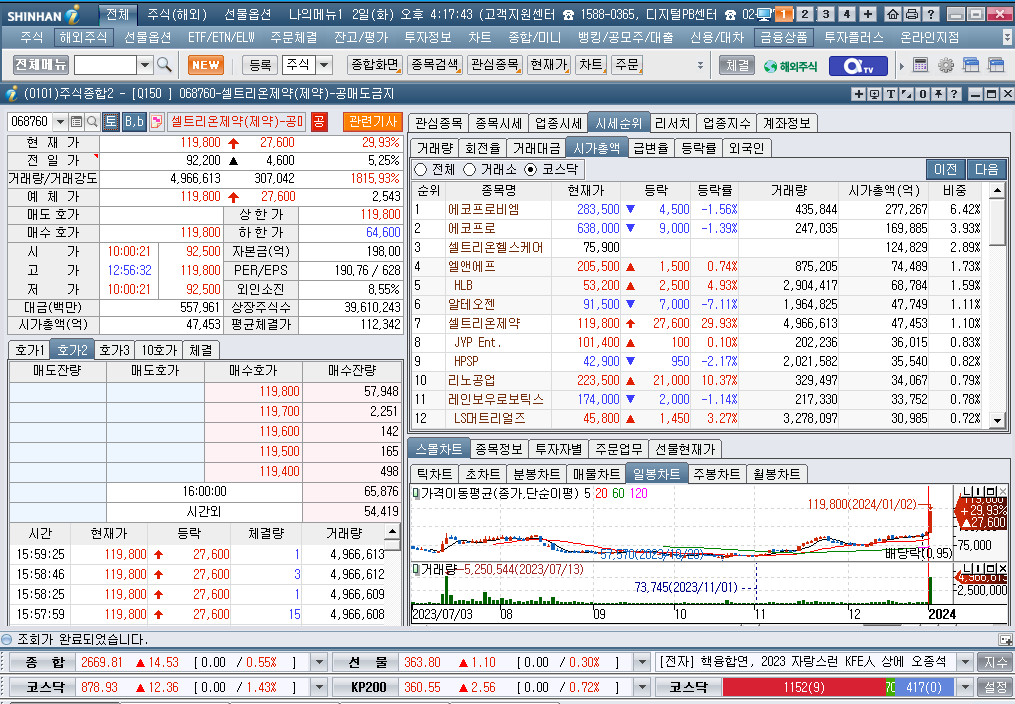Open the 해외주식 menu
The image size is (1015, 704).
[x=84, y=38]
